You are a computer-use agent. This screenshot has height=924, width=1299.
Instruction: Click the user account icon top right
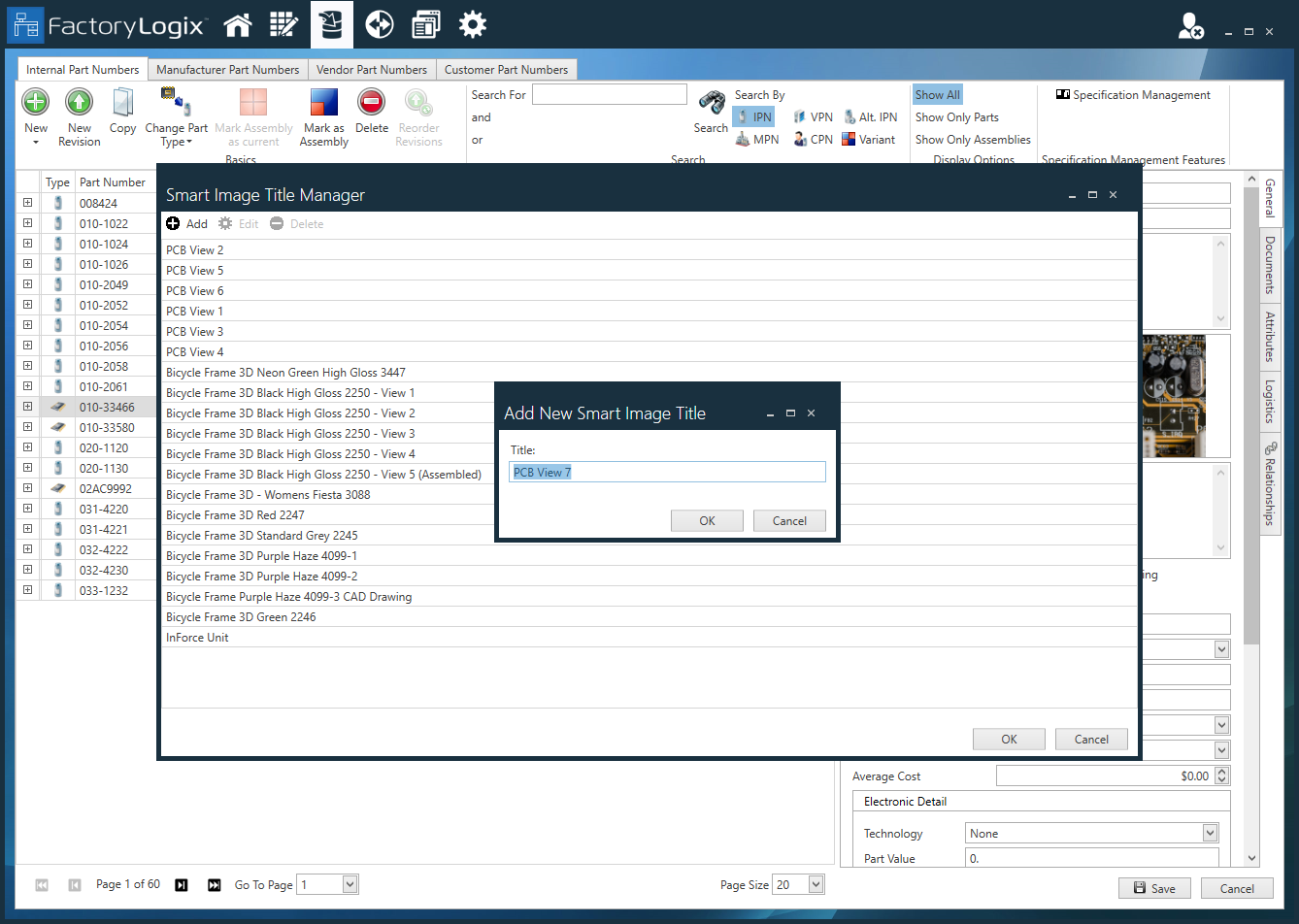tap(1190, 24)
